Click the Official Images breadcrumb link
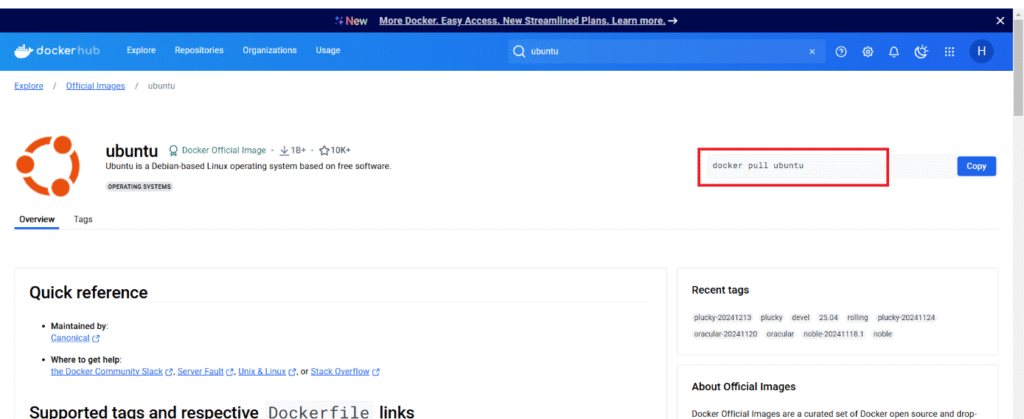 95,86
